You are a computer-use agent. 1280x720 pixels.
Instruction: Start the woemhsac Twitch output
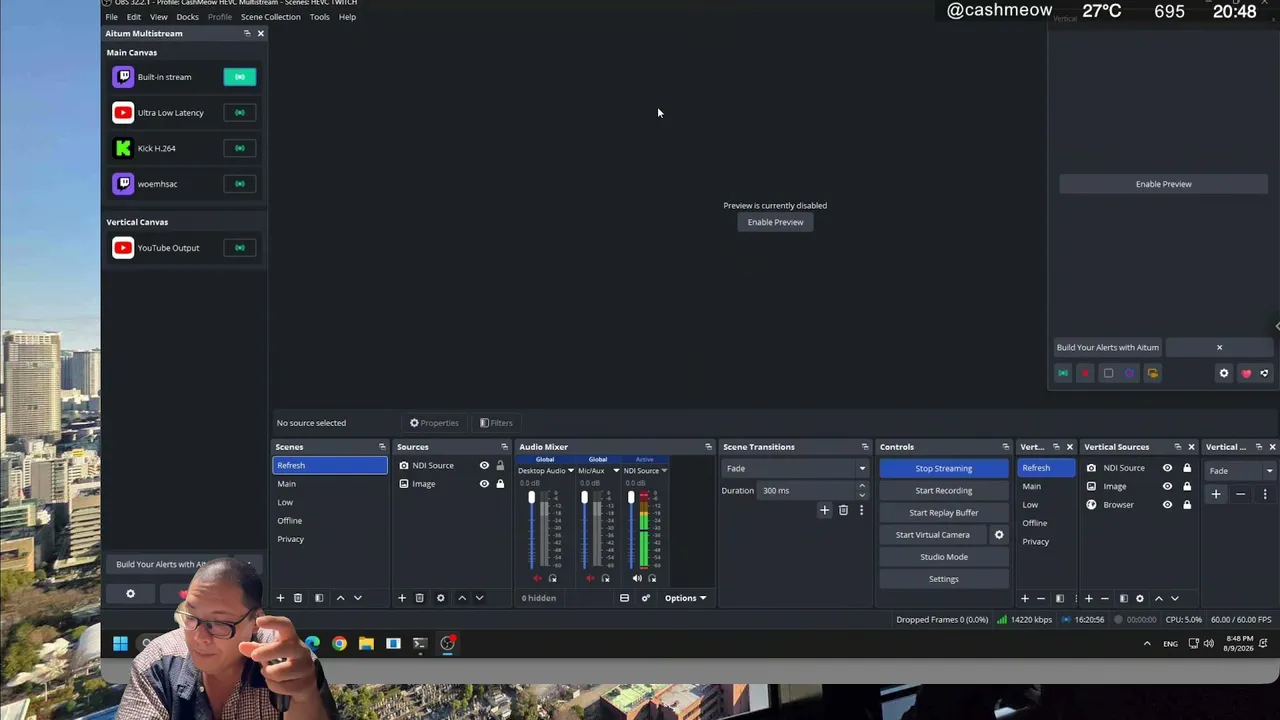240,184
